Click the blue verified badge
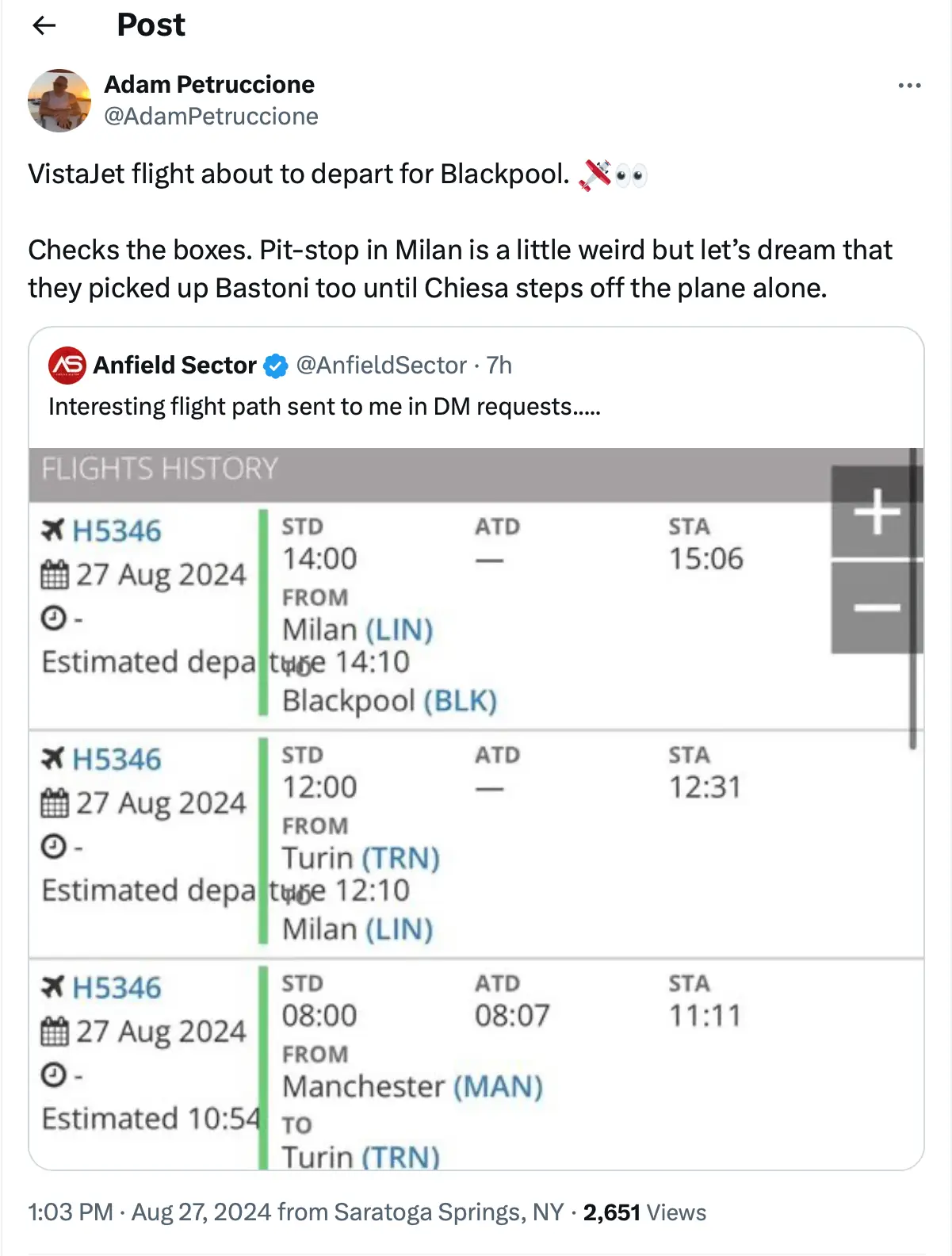The height and width of the screenshot is (1256, 952). 275,366
